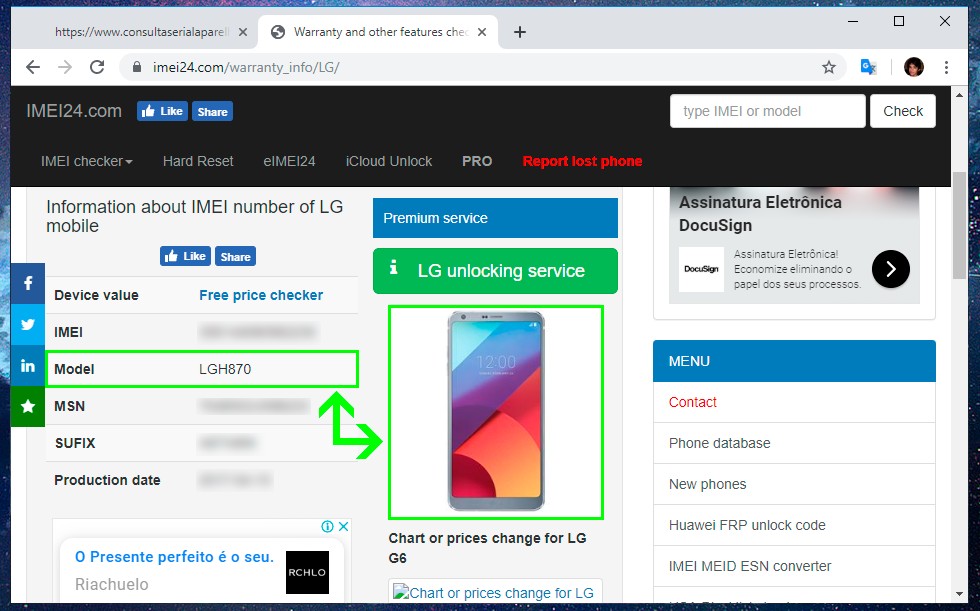Click the DocuSign ad arrow button
Image resolution: width=980 pixels, height=611 pixels.
pyautogui.click(x=890, y=269)
